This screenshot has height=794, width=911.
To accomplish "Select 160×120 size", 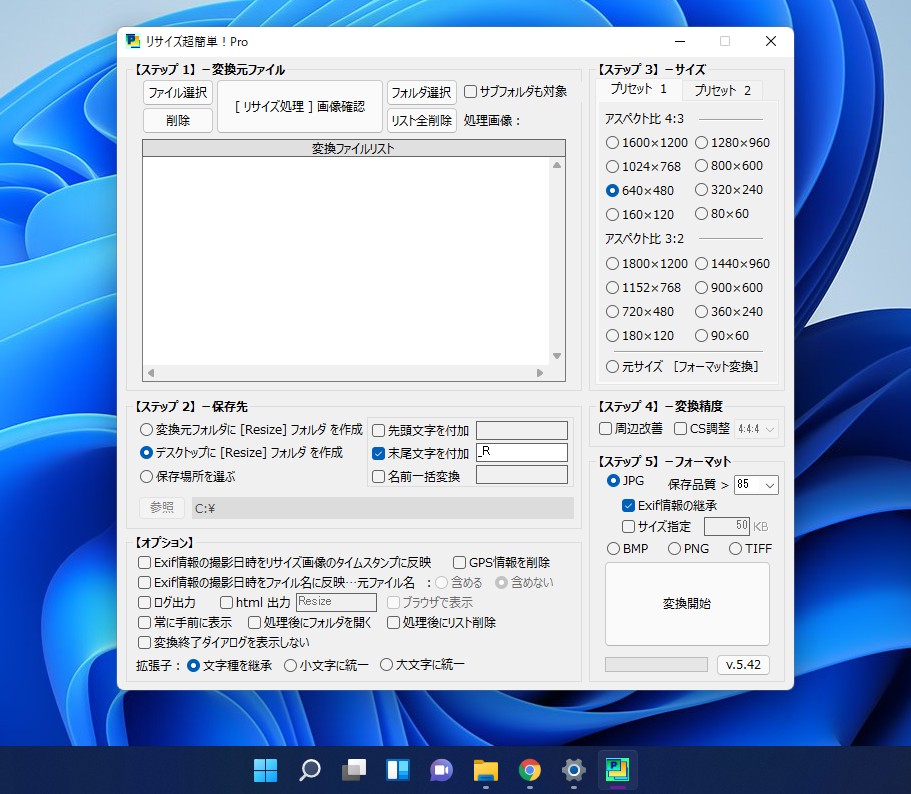I will tap(640, 214).
